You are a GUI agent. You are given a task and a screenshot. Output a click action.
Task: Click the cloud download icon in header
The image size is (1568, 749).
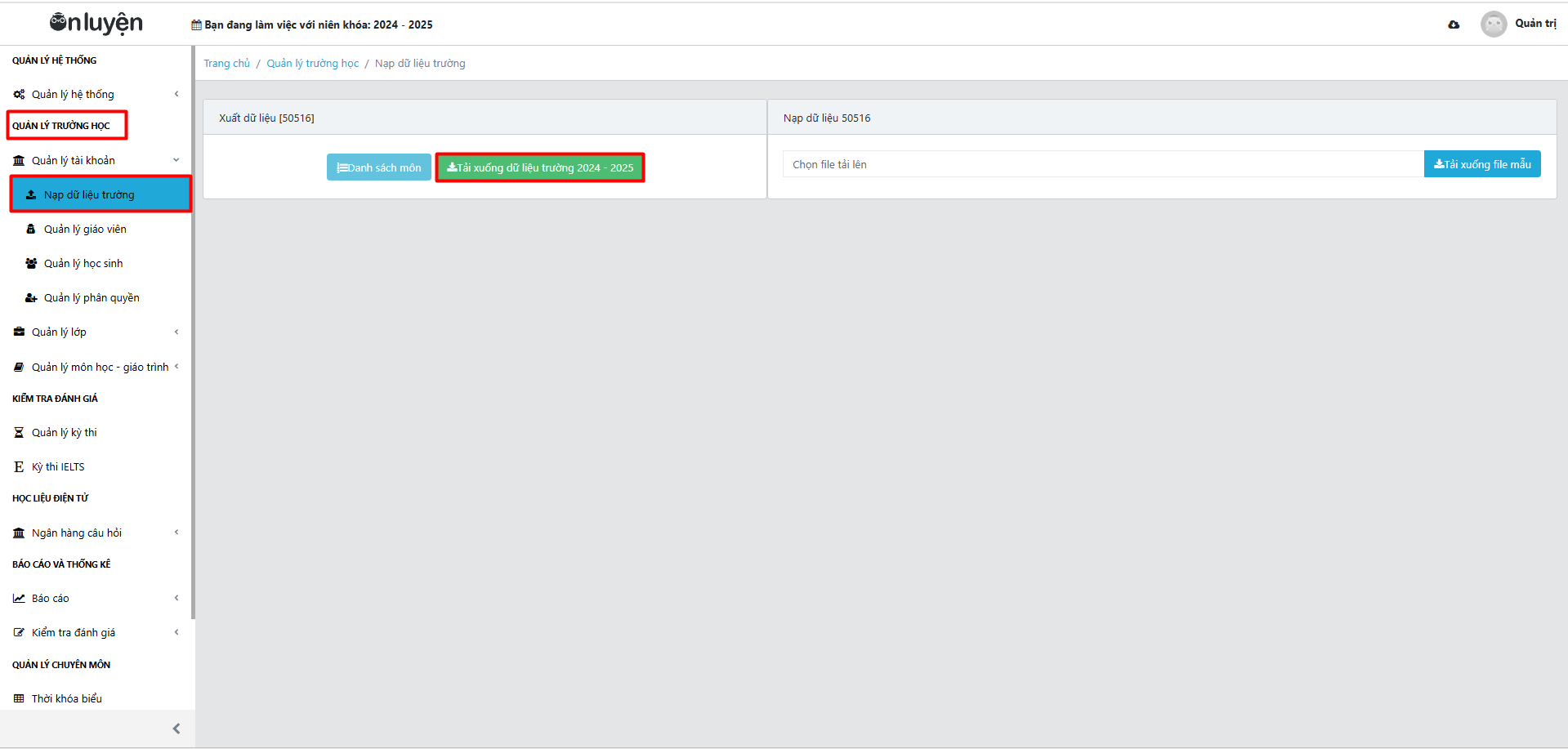(x=1454, y=25)
